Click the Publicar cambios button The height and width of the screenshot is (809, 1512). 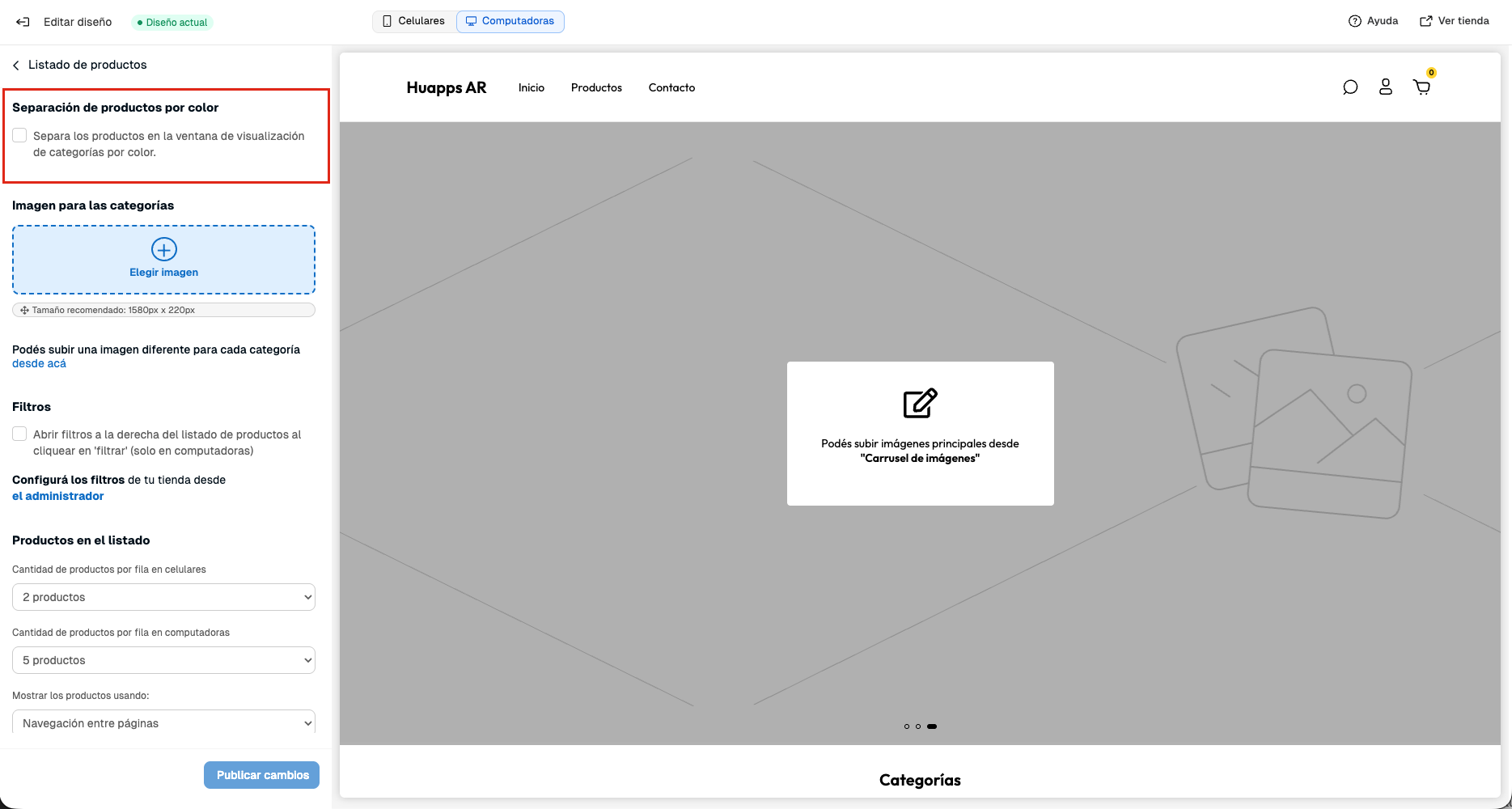point(262,775)
